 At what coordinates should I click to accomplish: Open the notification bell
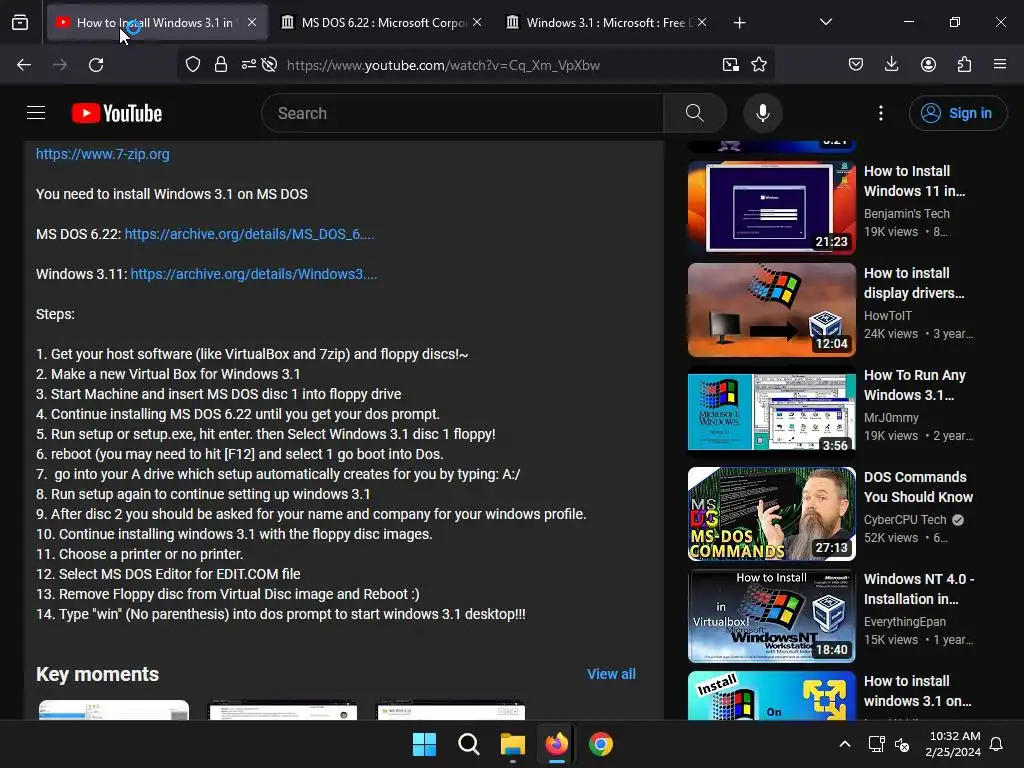(996, 744)
